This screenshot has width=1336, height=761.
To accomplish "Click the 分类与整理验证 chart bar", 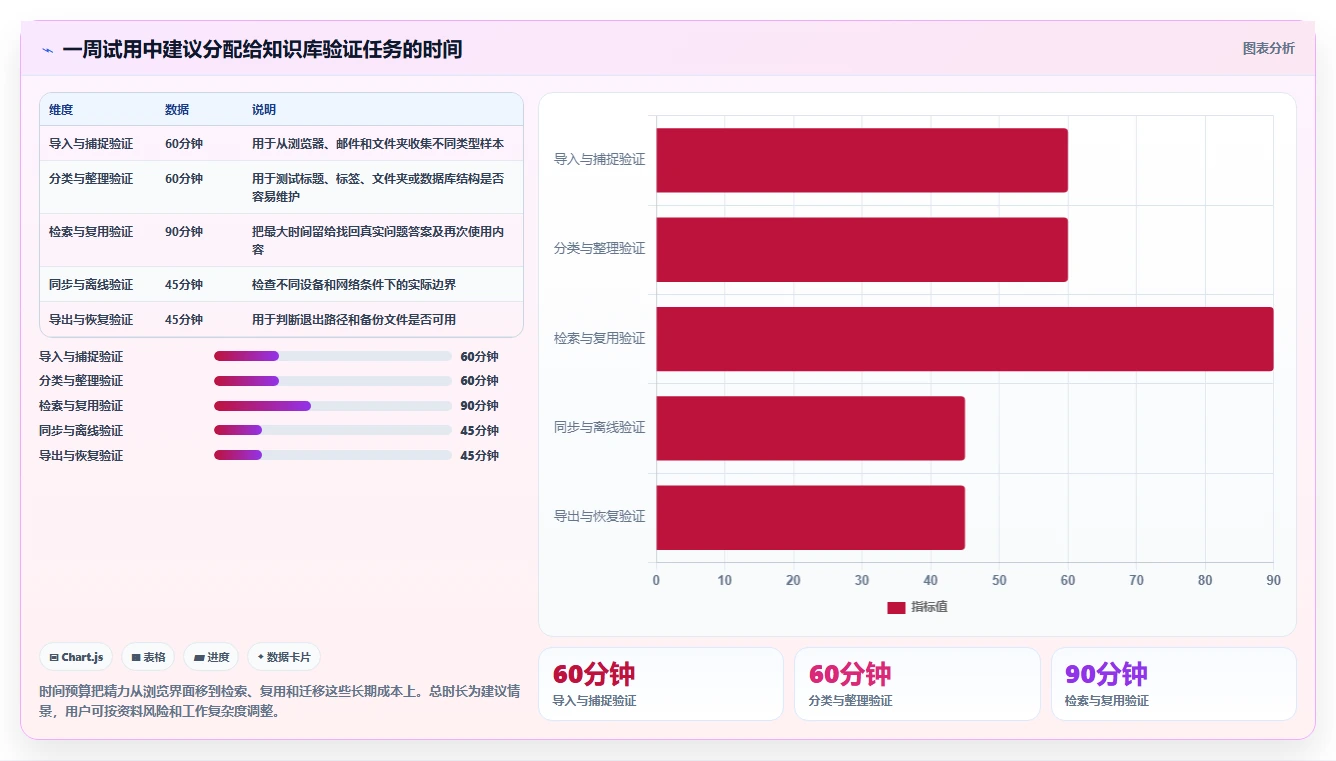I will pyautogui.click(x=862, y=249).
